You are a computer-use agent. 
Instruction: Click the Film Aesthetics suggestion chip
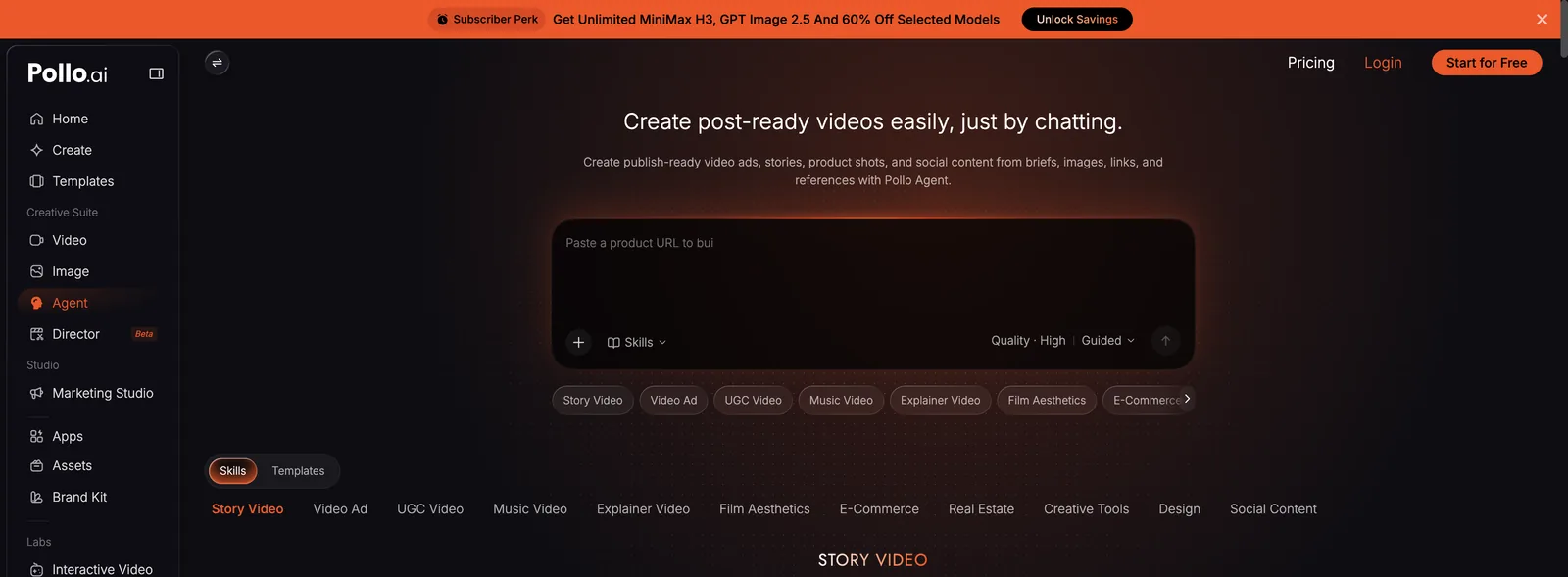tap(1047, 400)
